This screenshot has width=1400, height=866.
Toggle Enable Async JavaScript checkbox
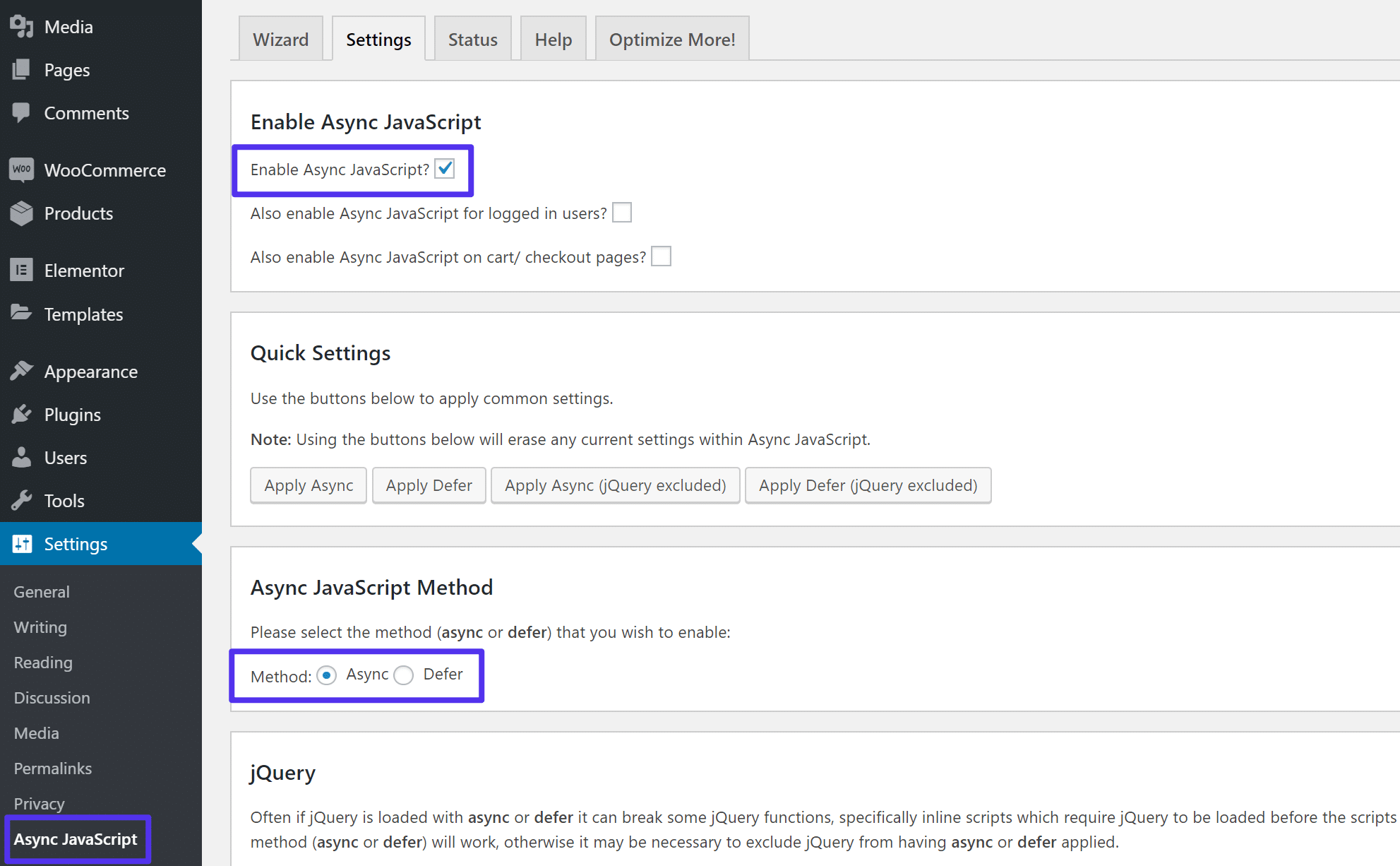(x=448, y=169)
